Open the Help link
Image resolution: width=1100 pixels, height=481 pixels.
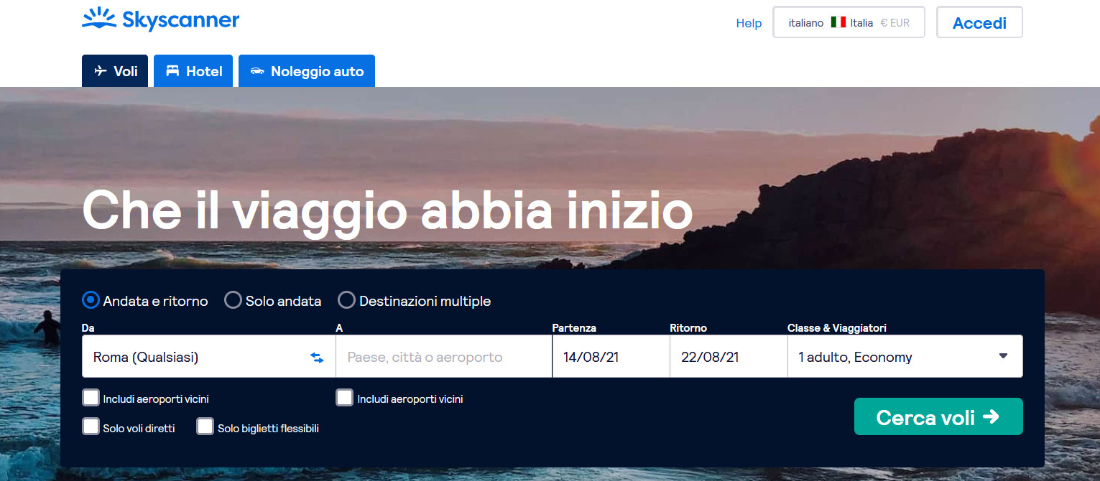point(749,23)
